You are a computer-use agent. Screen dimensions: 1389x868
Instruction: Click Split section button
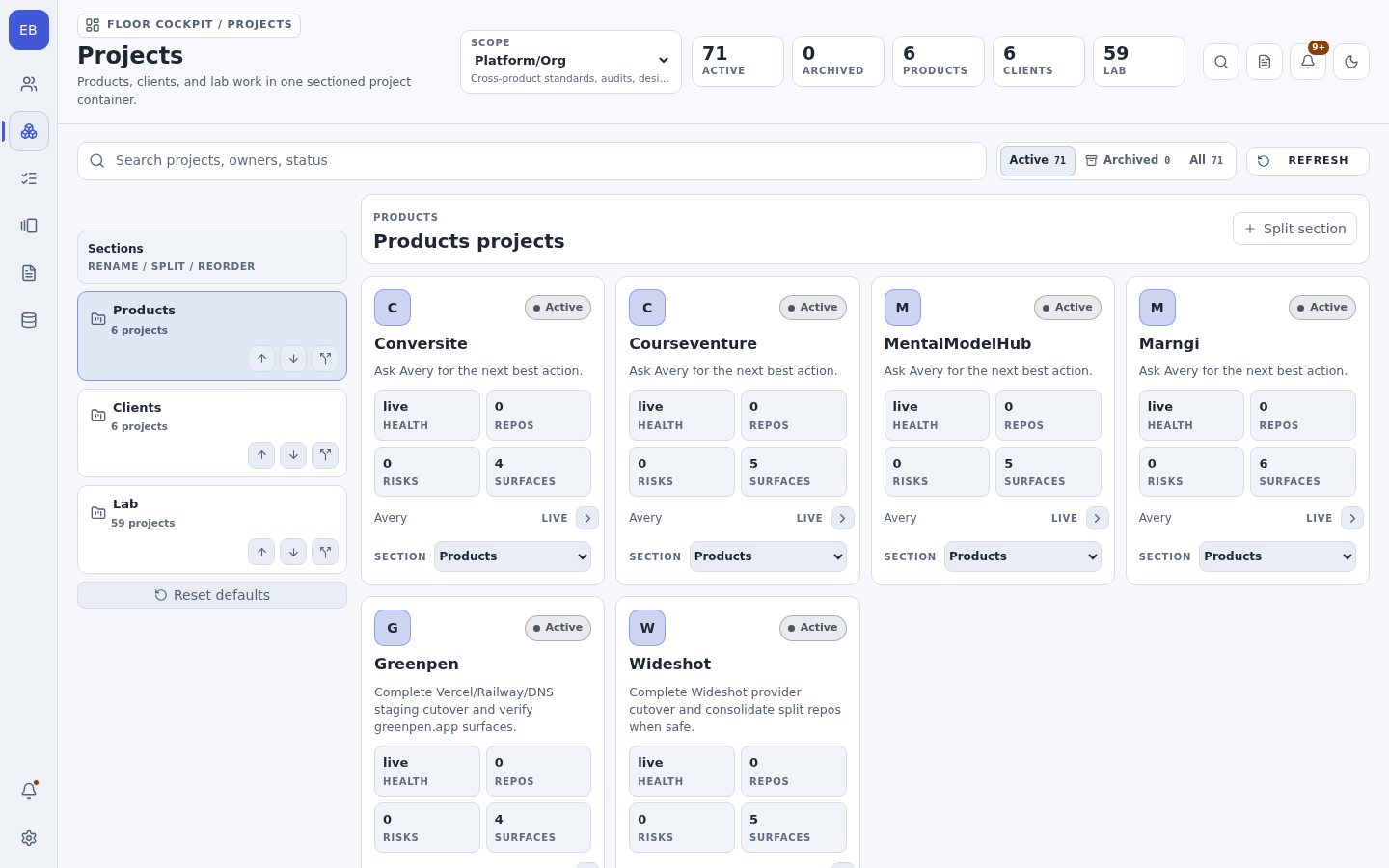tap(1294, 229)
